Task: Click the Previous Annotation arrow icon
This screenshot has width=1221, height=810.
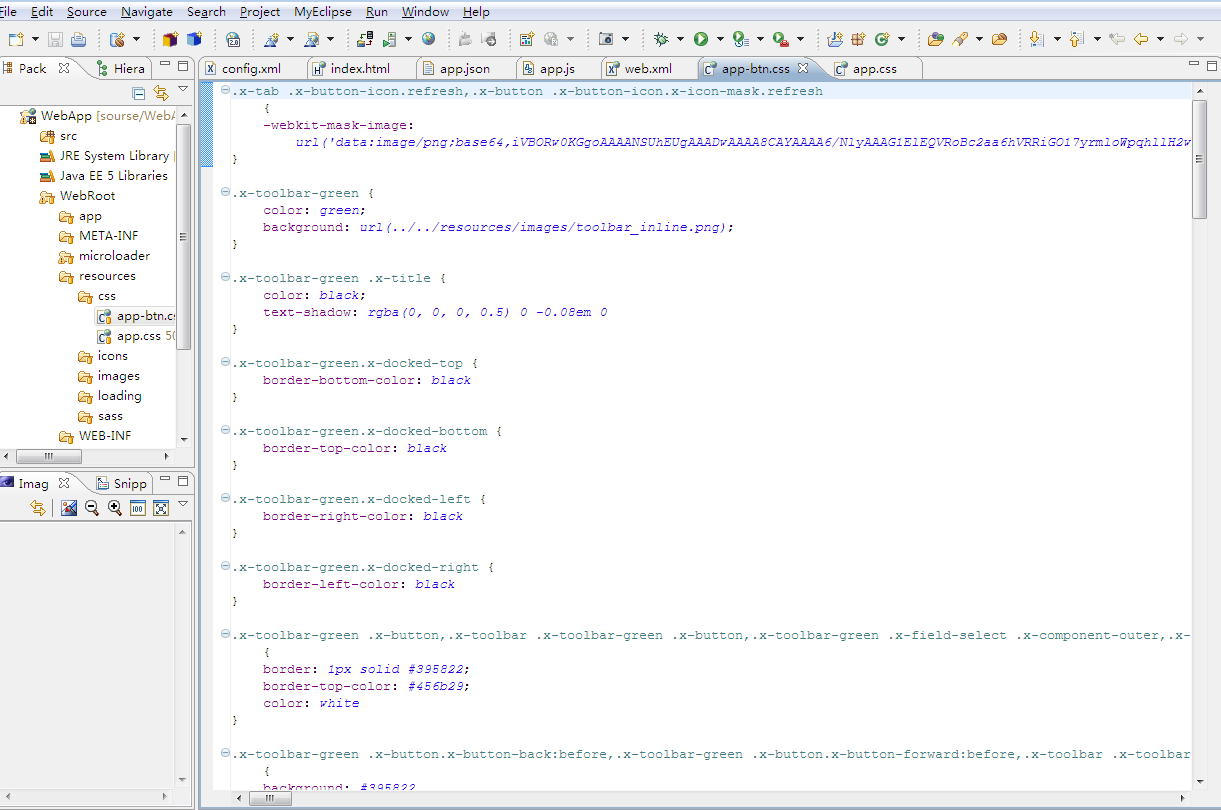Action: click(1076, 39)
